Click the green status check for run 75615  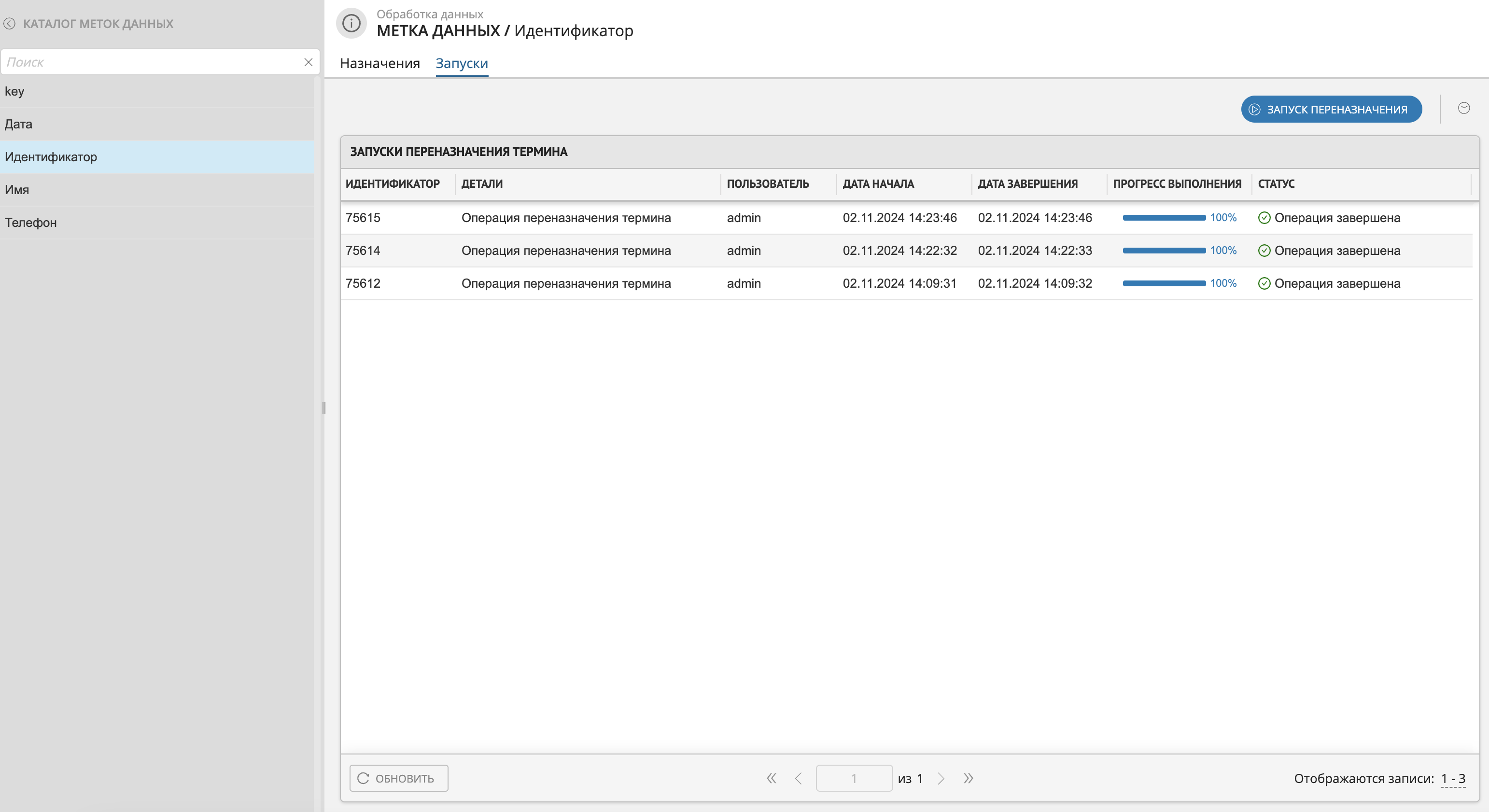pos(1264,218)
